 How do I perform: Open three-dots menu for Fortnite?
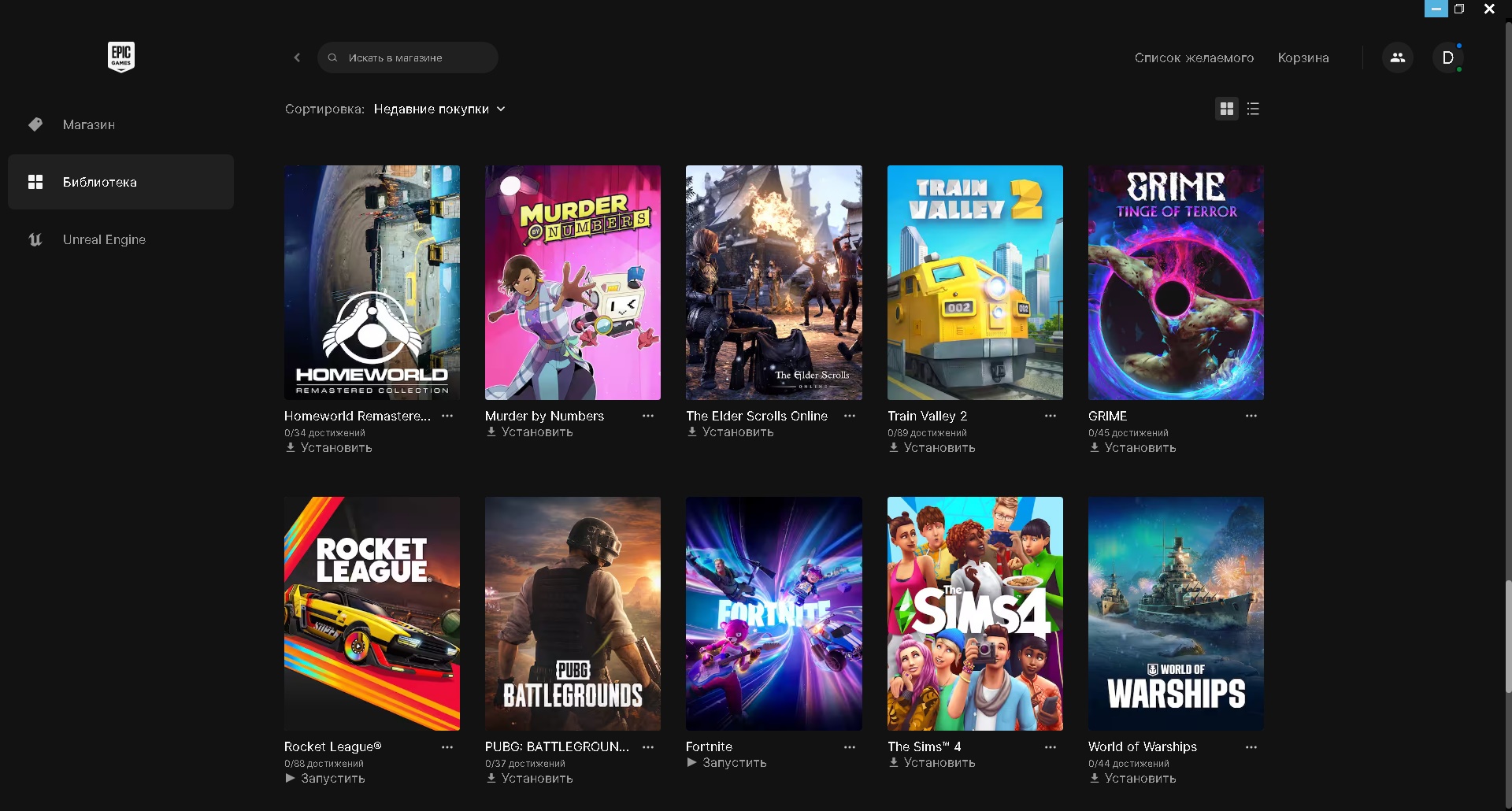click(850, 747)
